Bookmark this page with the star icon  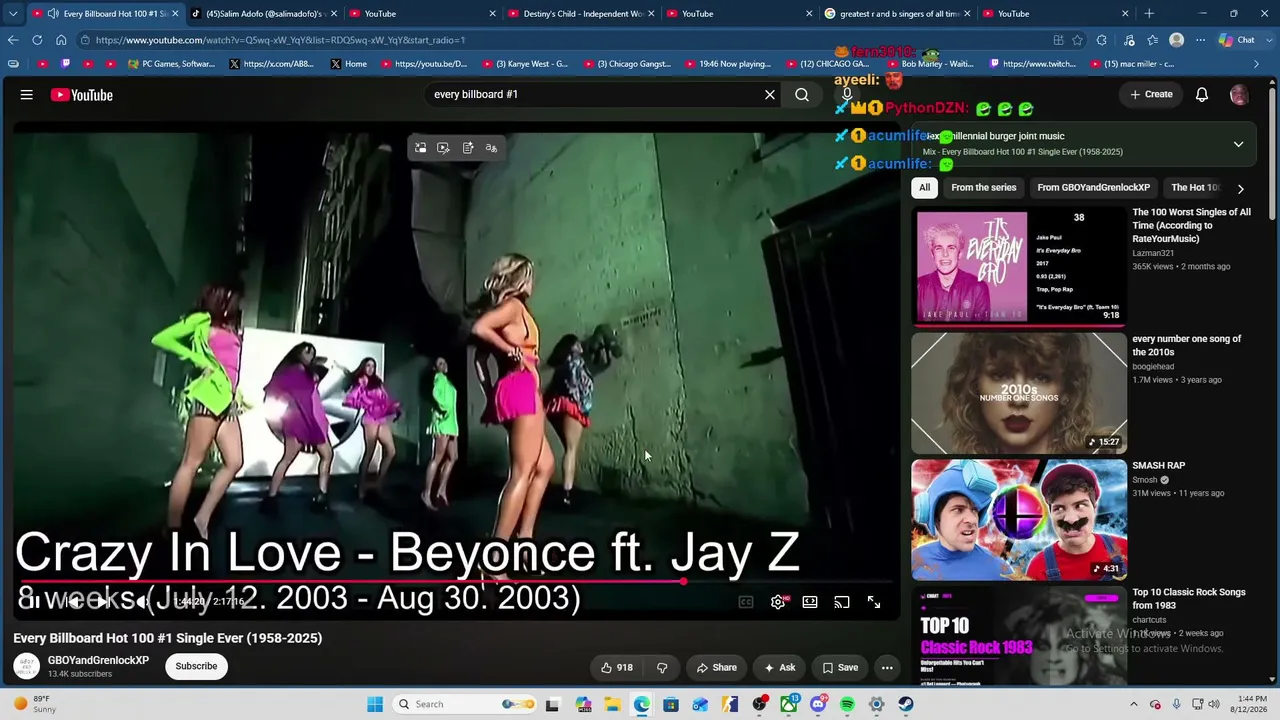(x=1077, y=40)
